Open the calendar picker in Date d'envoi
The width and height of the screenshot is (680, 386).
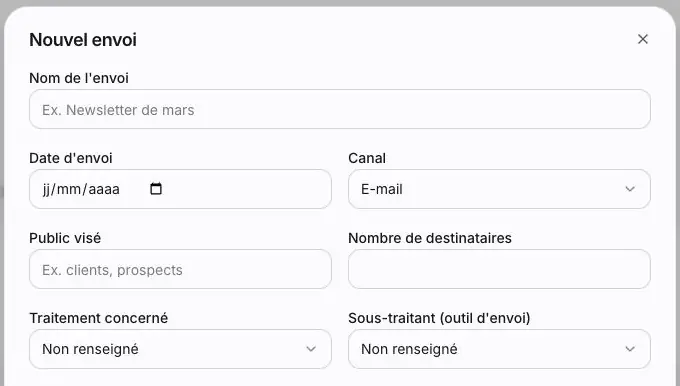[156, 189]
